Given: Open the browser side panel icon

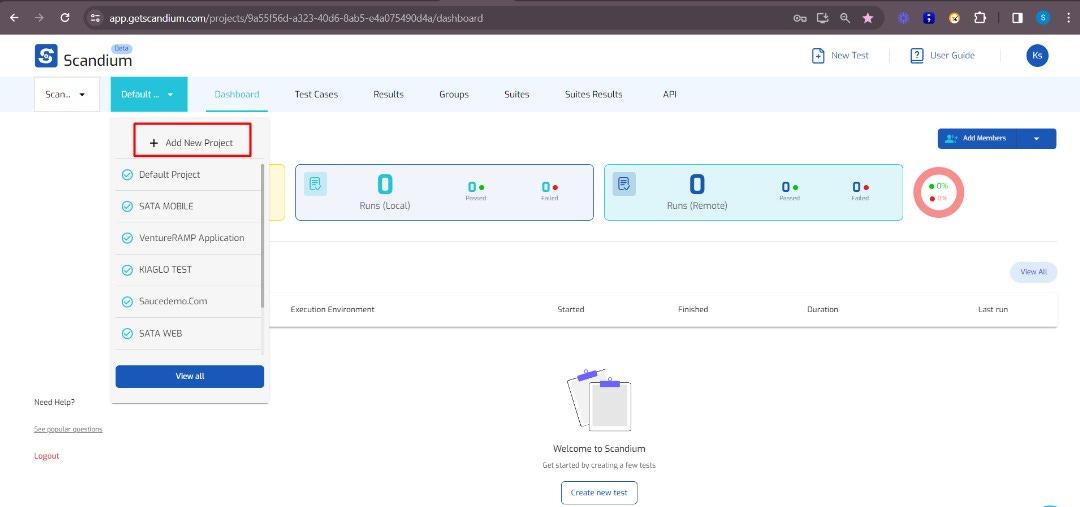Looking at the screenshot, I should coord(1017,19).
